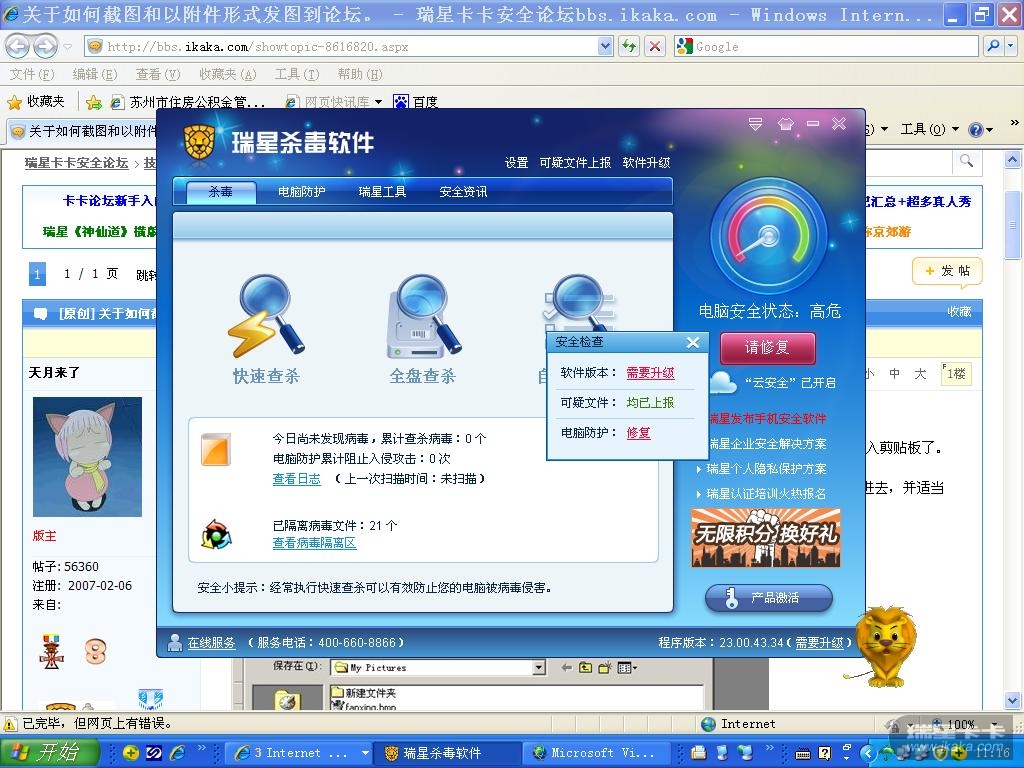This screenshot has height=768, width=1024.
Task: Open IE 工具(O) dropdown menu
Action: click(929, 129)
